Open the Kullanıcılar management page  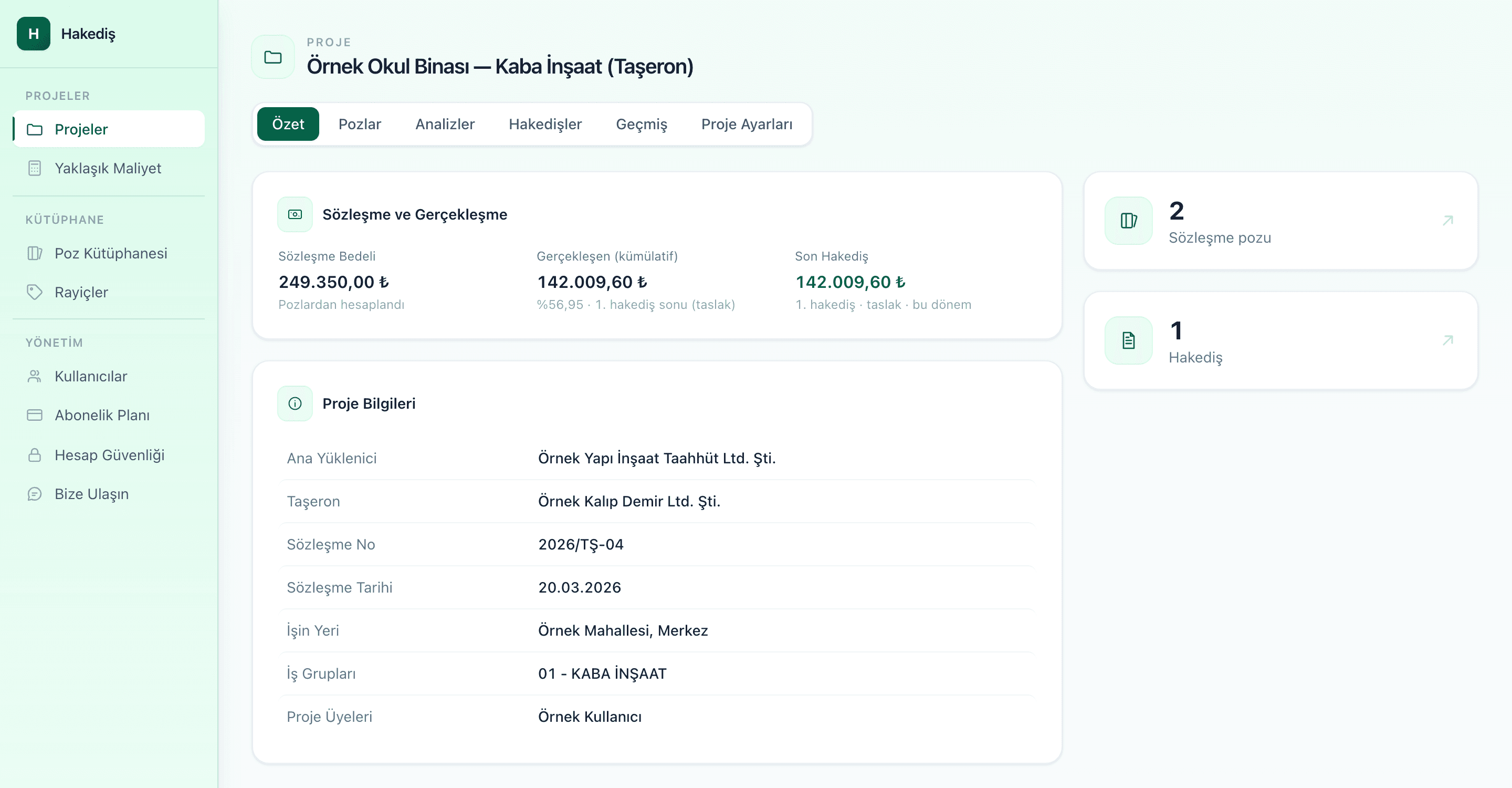[x=109, y=376]
